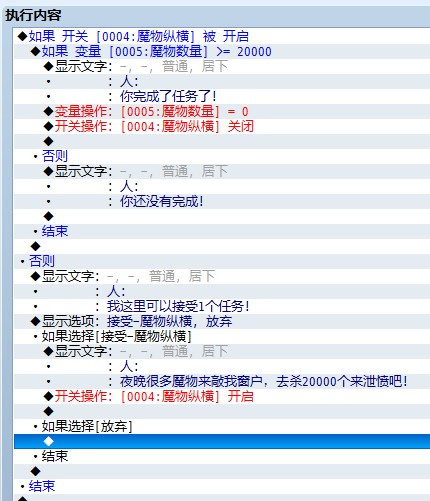Select the 如果 开关 [0004:魔物纵横] 被 开启 row

click(222, 36)
